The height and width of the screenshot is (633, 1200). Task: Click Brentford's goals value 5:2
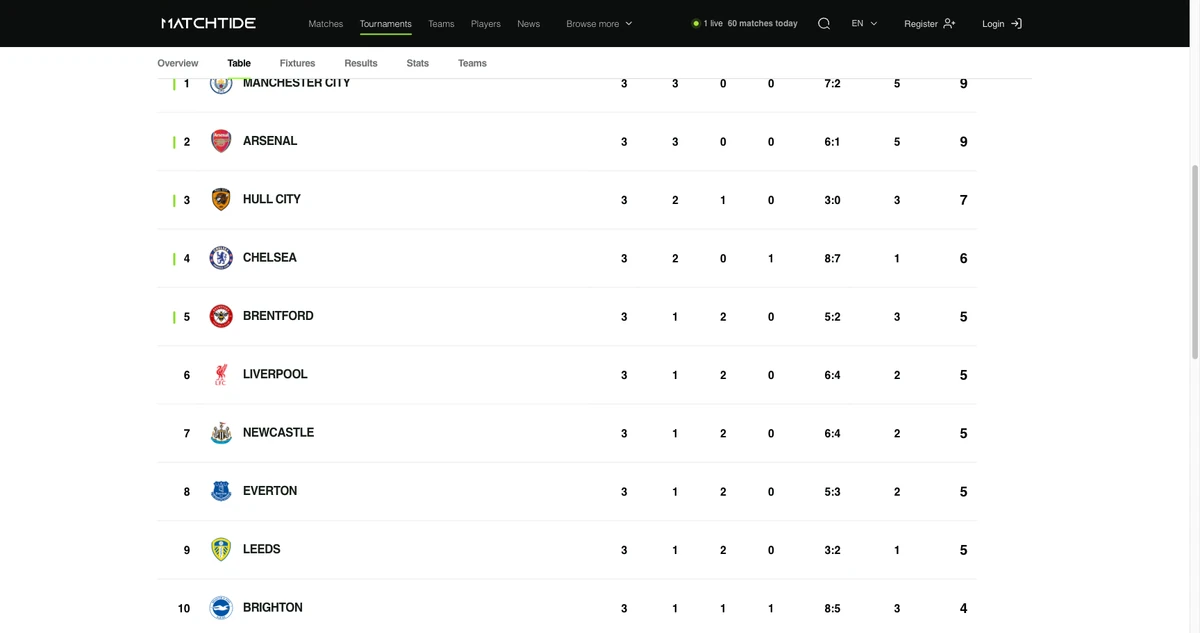(x=832, y=317)
